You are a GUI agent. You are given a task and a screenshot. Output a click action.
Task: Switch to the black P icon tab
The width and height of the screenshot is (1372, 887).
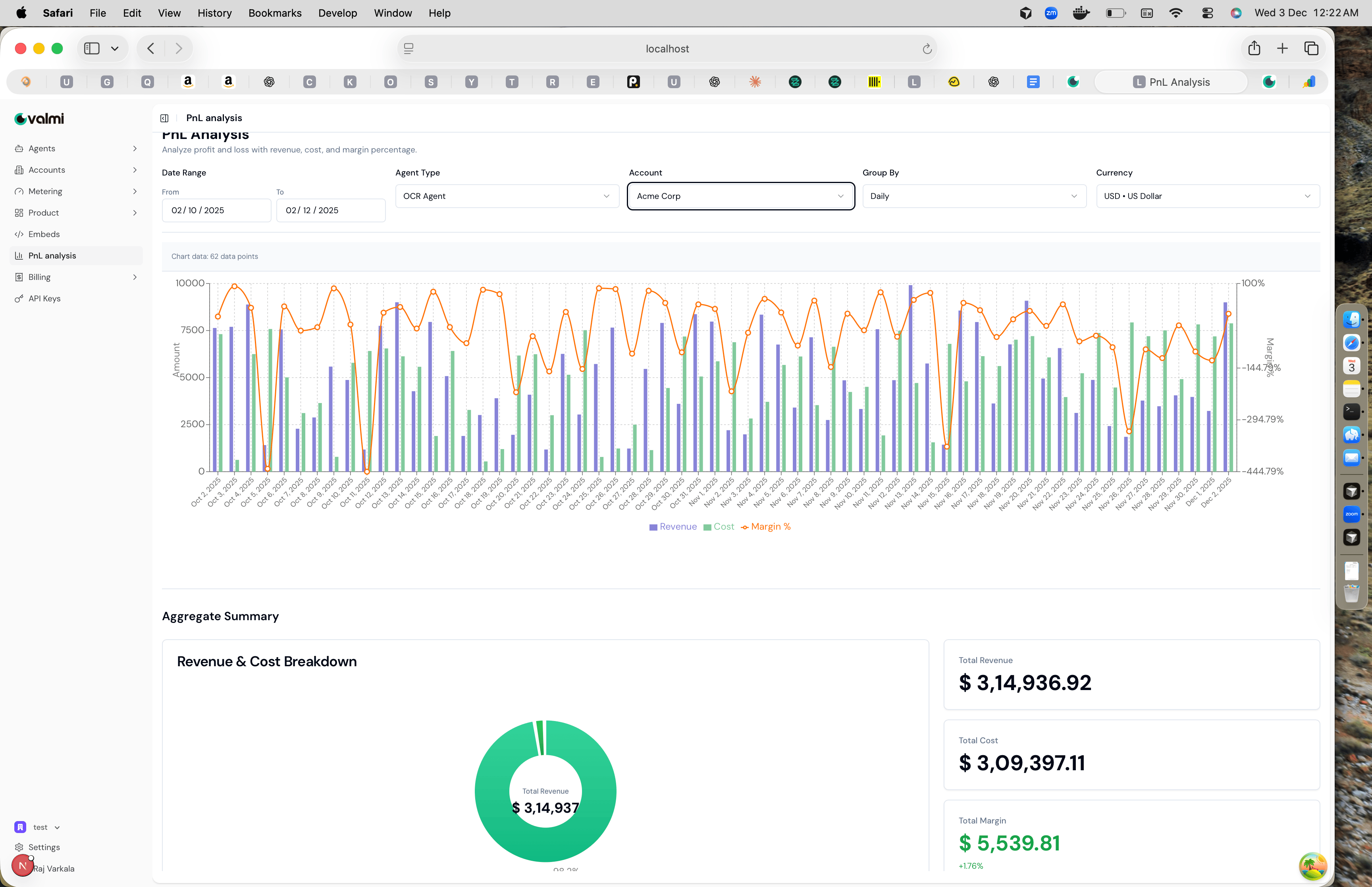(633, 82)
